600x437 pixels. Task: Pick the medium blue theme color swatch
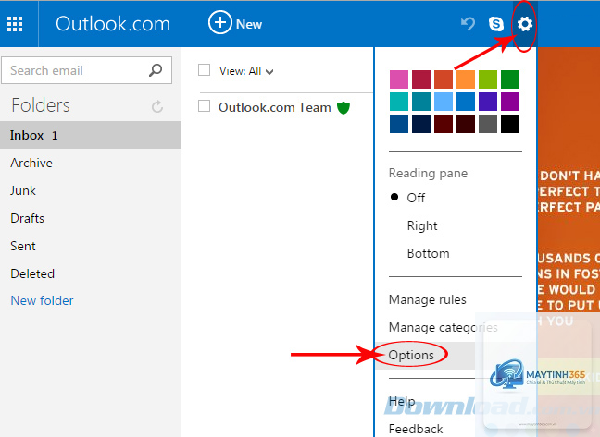(465, 101)
